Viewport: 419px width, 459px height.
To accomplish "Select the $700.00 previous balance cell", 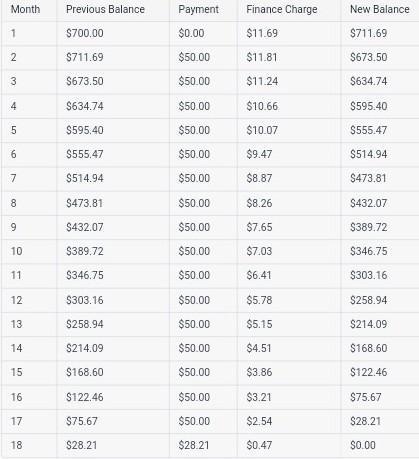I will [x=85, y=33].
